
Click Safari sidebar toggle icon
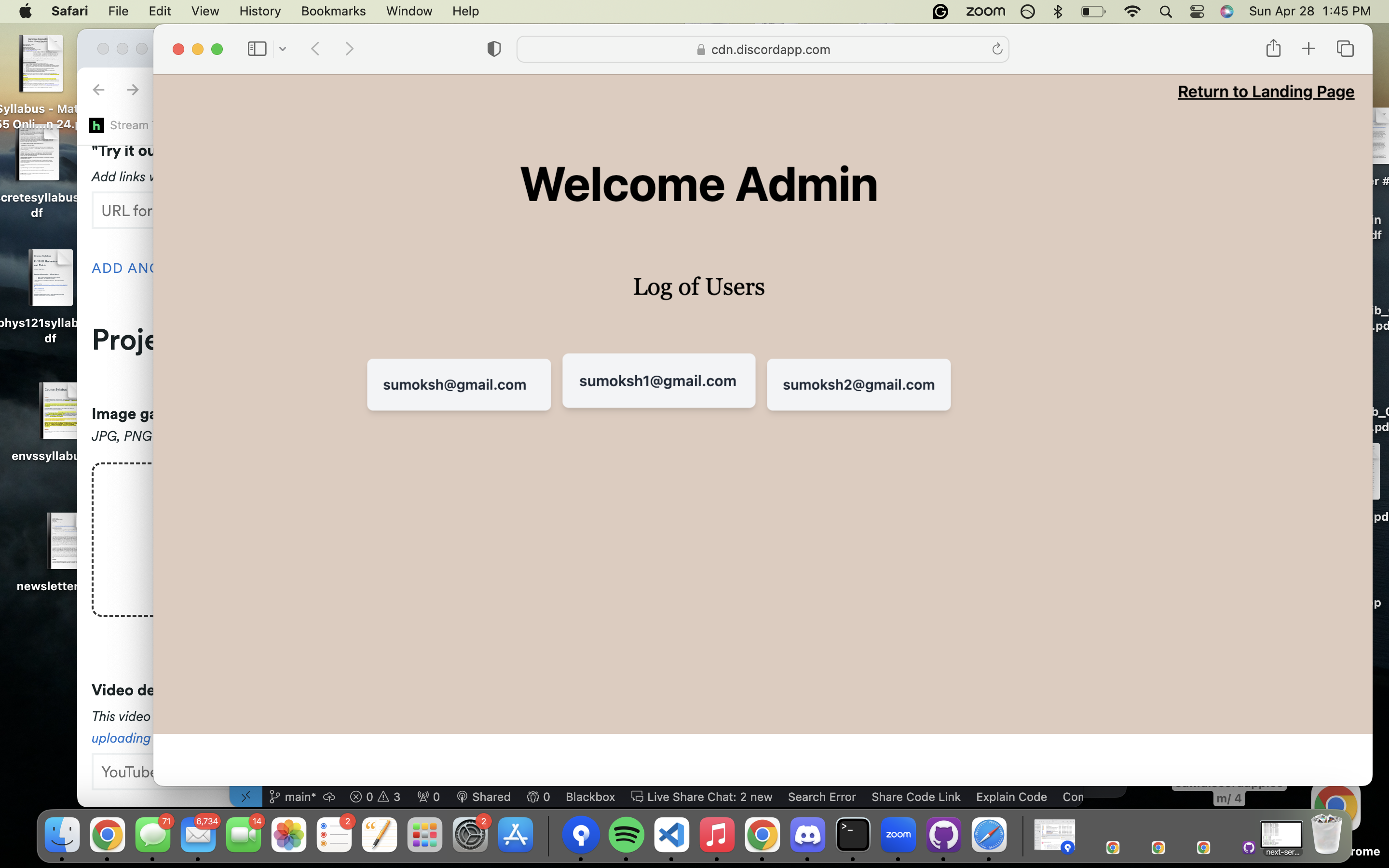[x=257, y=49]
